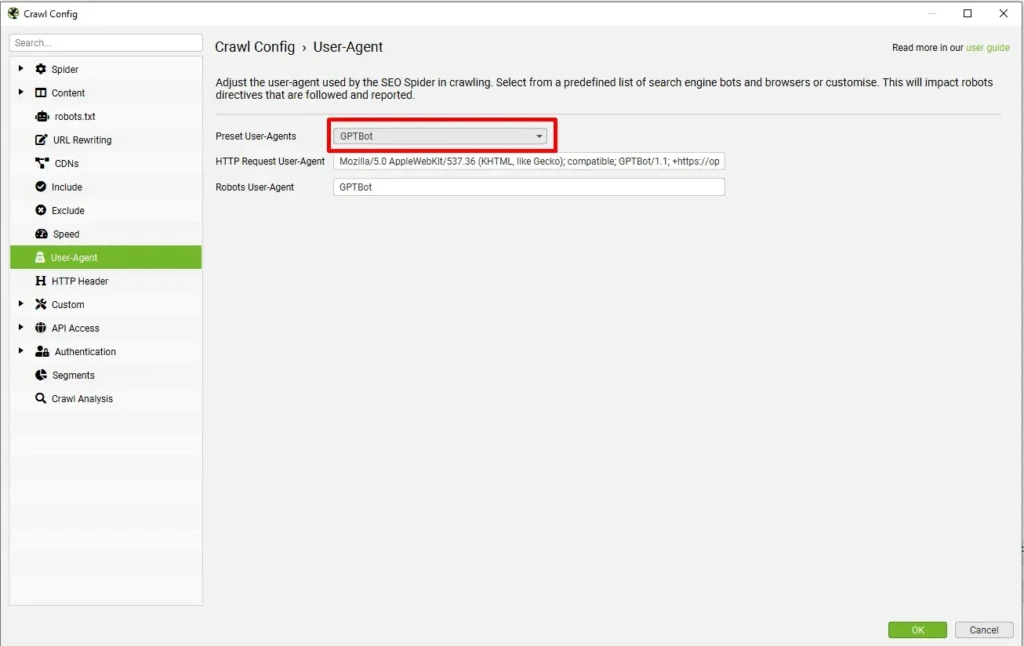This screenshot has width=1024, height=646.
Task: Click the Speed gauge icon
Action: click(x=41, y=234)
